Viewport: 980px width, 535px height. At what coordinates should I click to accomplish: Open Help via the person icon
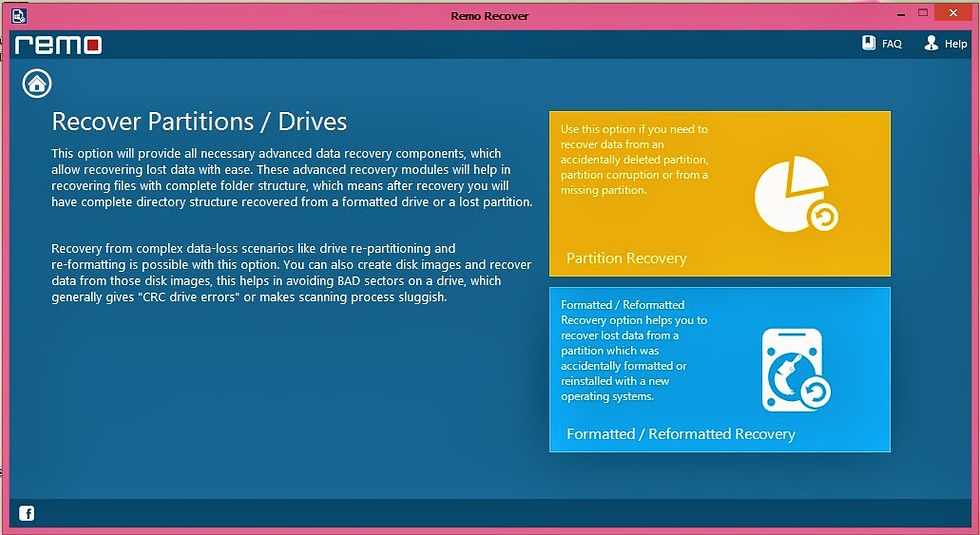pyautogui.click(x=931, y=43)
